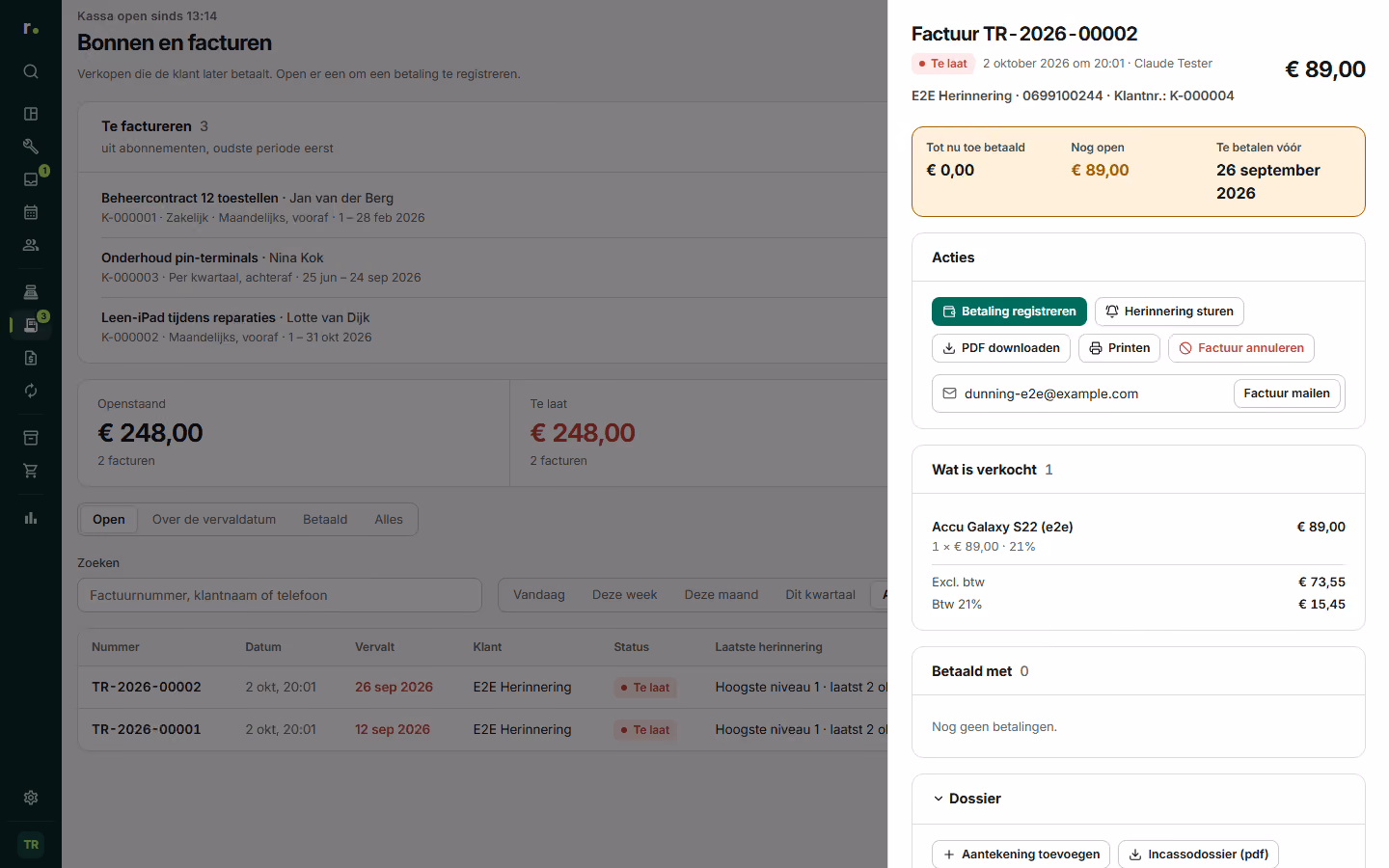Open invoice row TR-2026-00001
Viewport: 1389px width, 868px height.
pyautogui.click(x=482, y=730)
